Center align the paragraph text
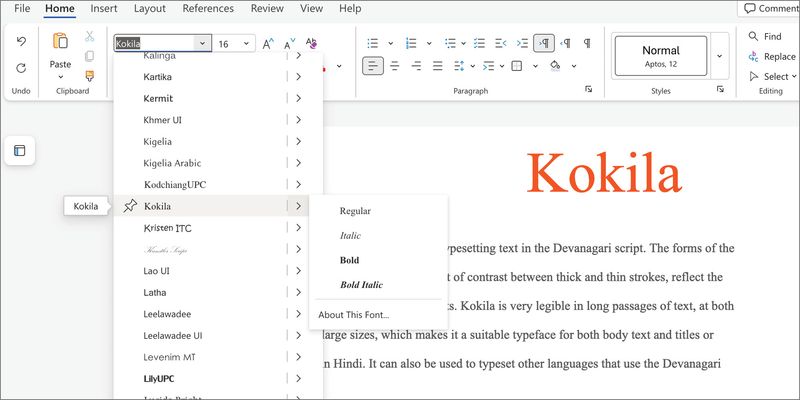This screenshot has width=800, height=400. click(393, 67)
